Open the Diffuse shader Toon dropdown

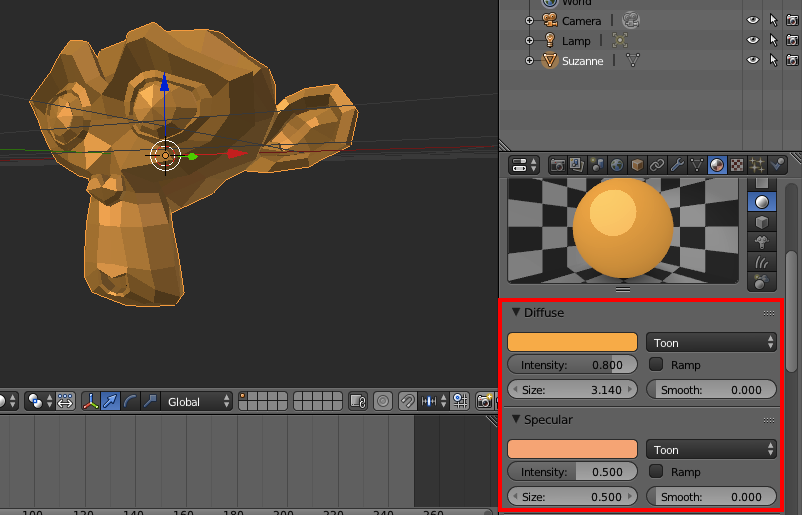coord(711,343)
